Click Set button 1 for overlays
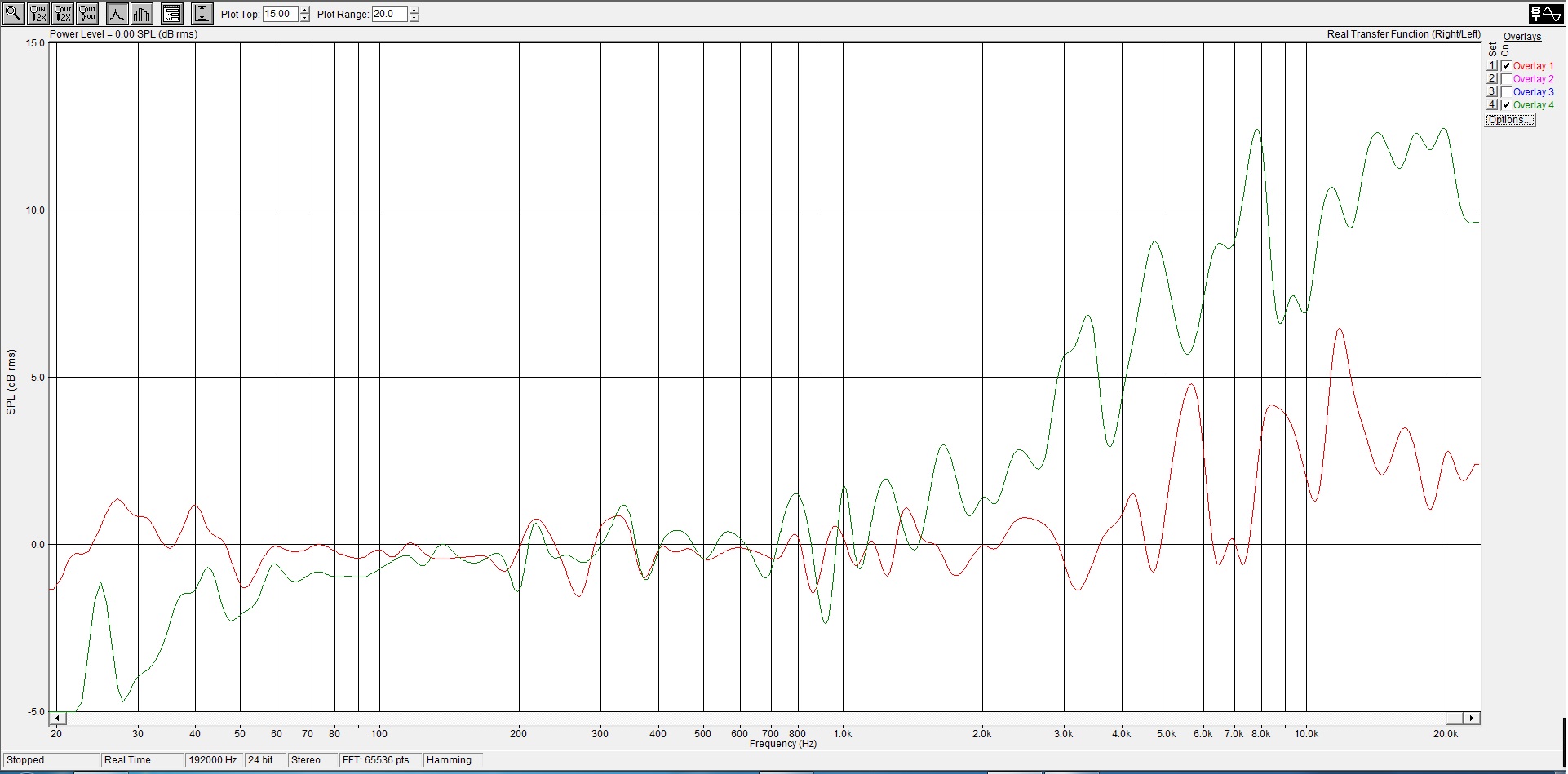 point(1492,65)
